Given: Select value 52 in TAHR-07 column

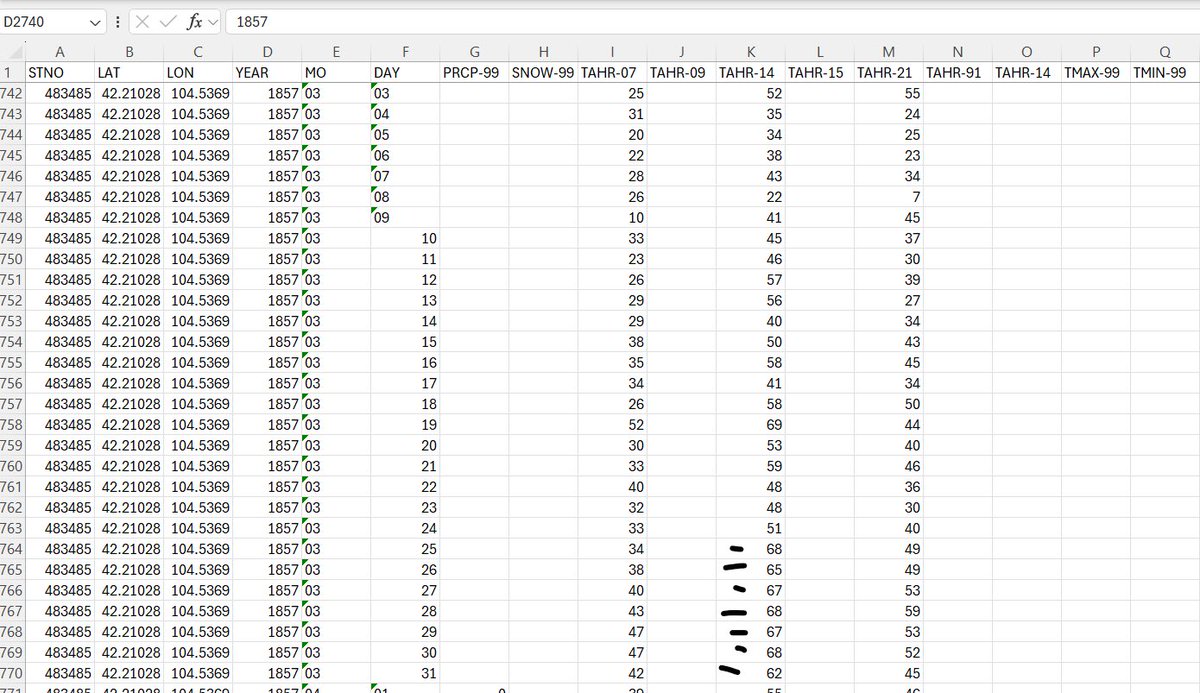Looking at the screenshot, I should click(612, 425).
